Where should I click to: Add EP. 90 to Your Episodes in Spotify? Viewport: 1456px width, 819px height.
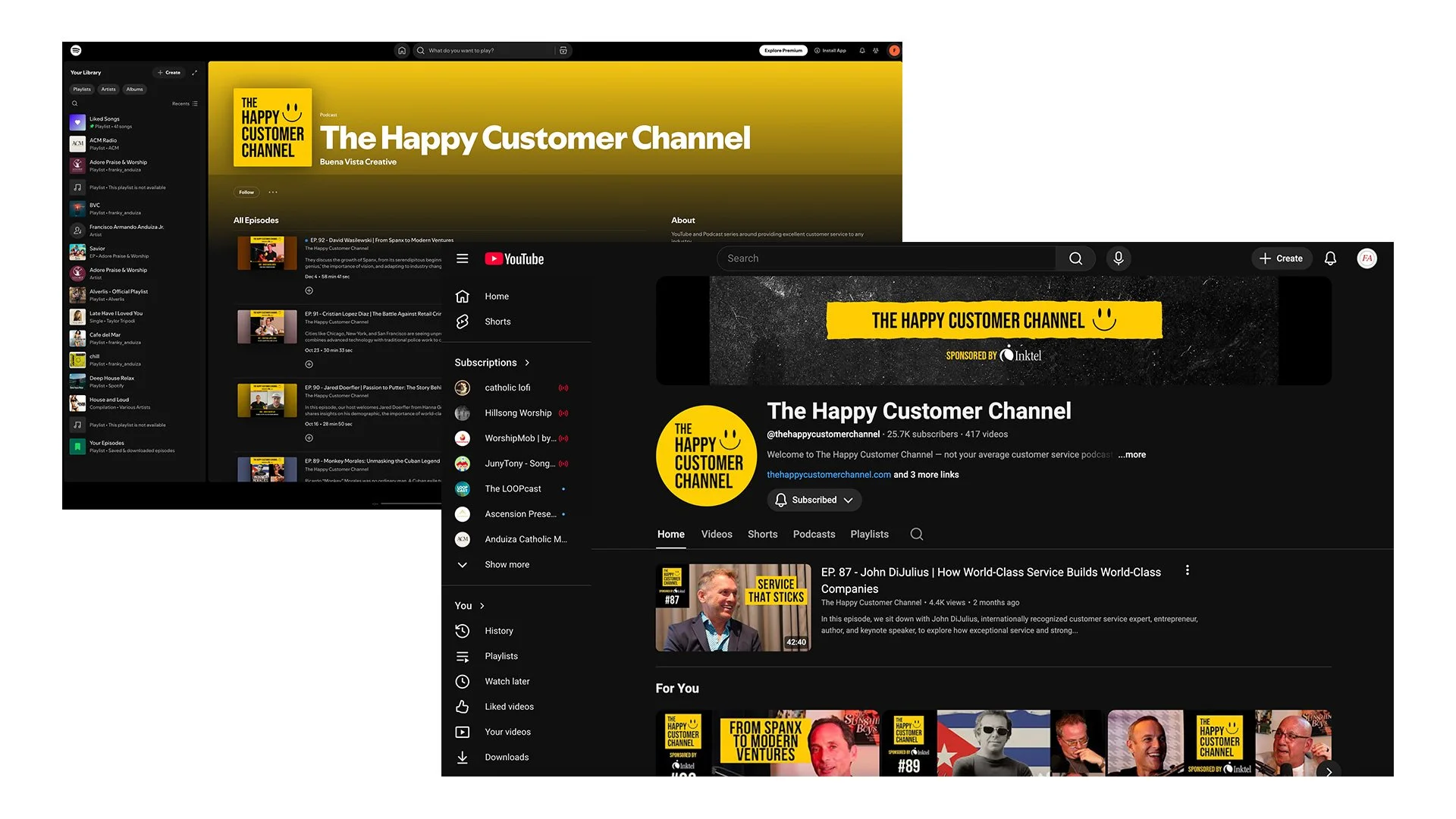tap(309, 438)
